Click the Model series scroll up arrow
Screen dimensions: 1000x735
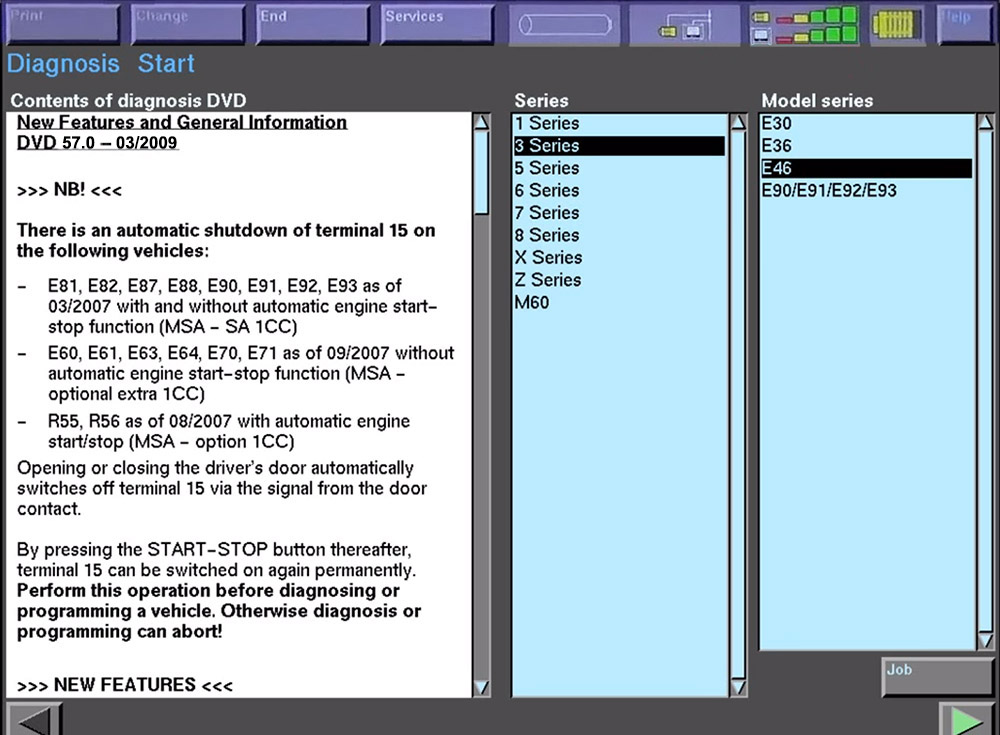tap(985, 122)
